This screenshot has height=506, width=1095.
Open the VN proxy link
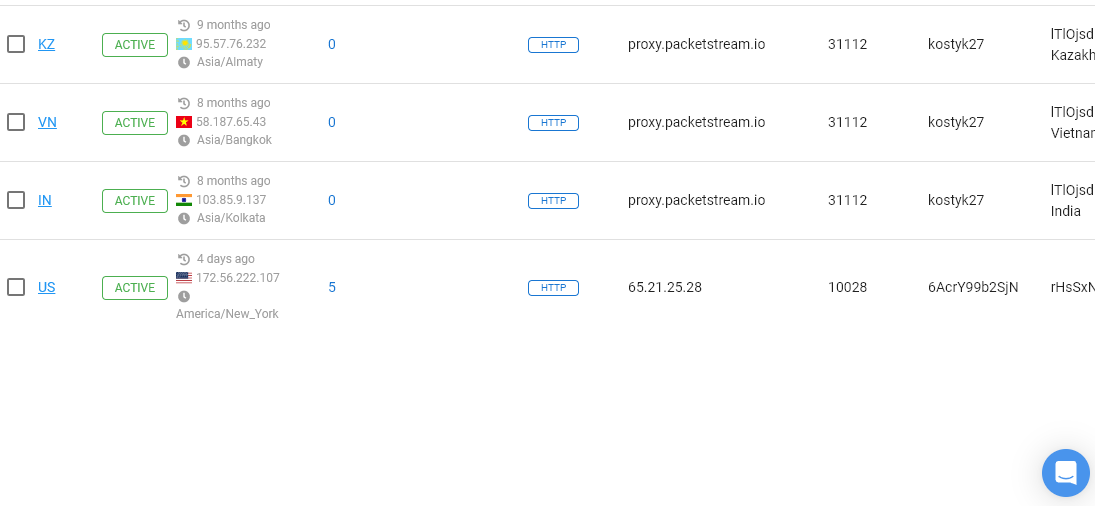tap(47, 122)
